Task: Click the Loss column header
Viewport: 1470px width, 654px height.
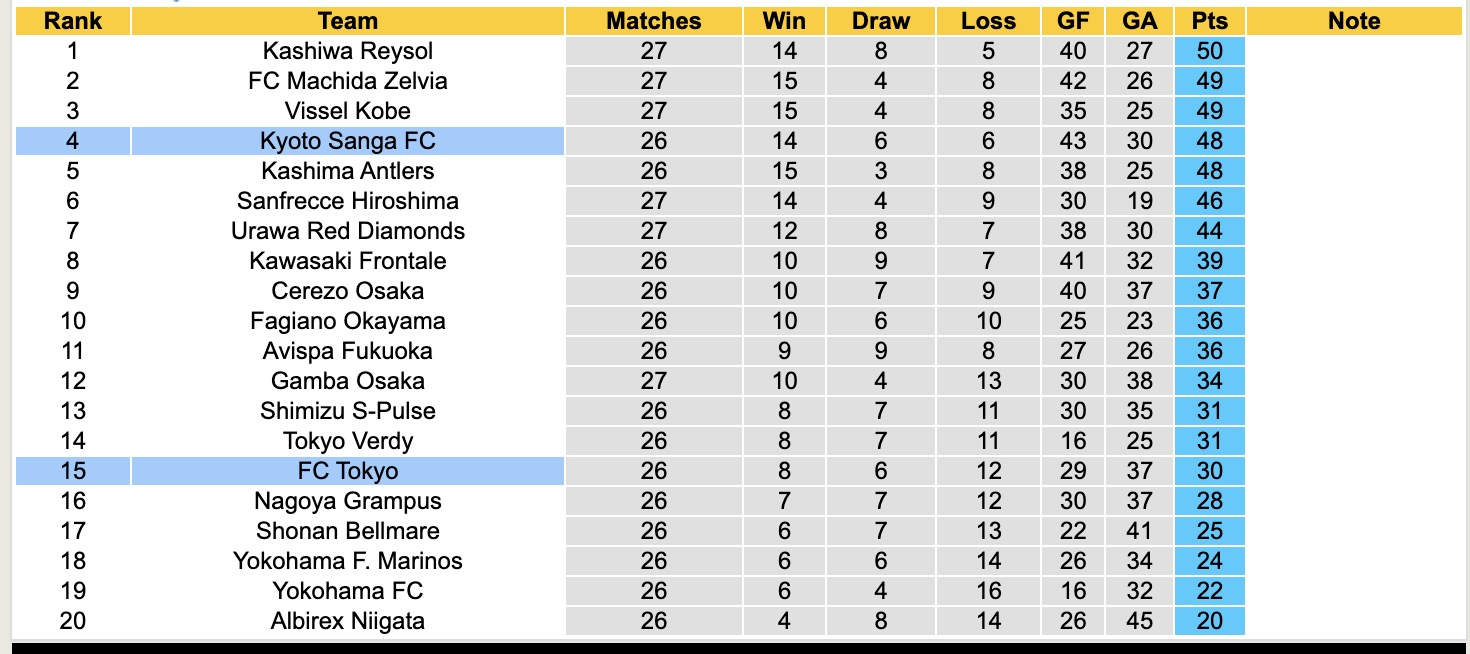Action: (988, 21)
